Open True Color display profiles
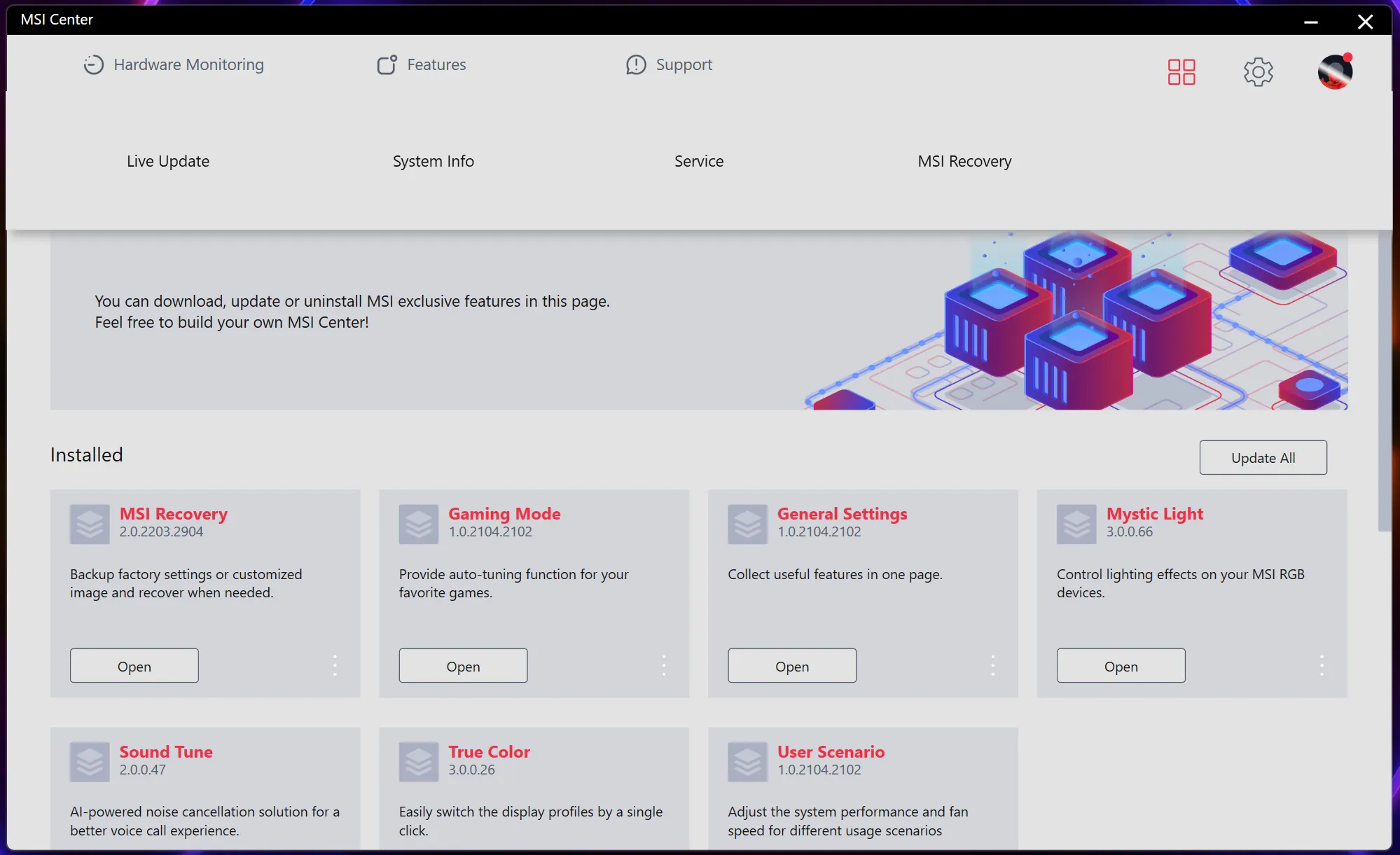 click(488, 751)
